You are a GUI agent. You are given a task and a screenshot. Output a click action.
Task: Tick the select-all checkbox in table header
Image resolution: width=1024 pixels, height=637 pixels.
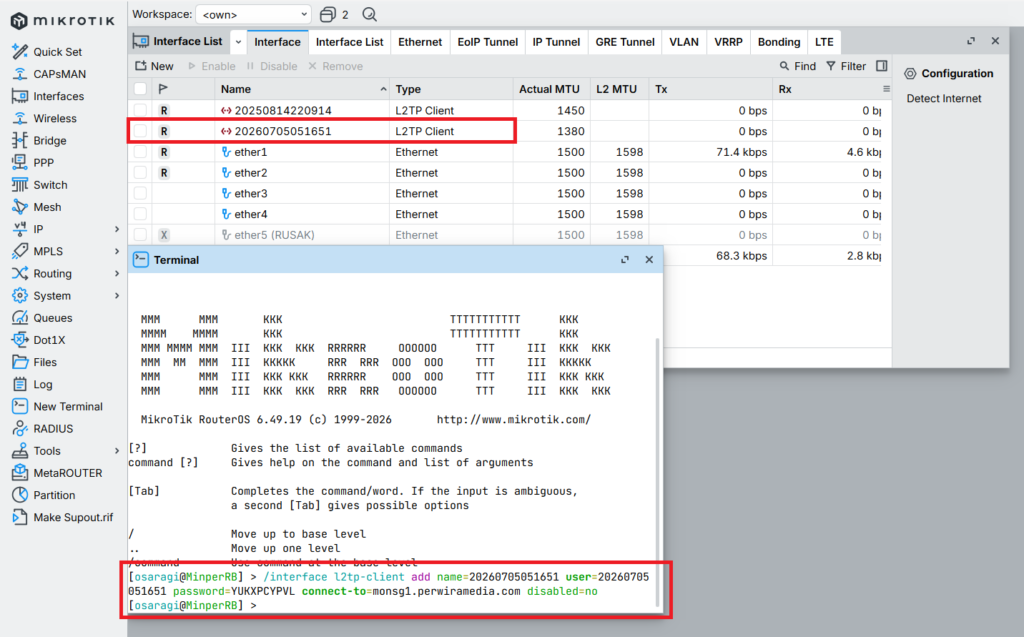pyautogui.click(x=140, y=89)
